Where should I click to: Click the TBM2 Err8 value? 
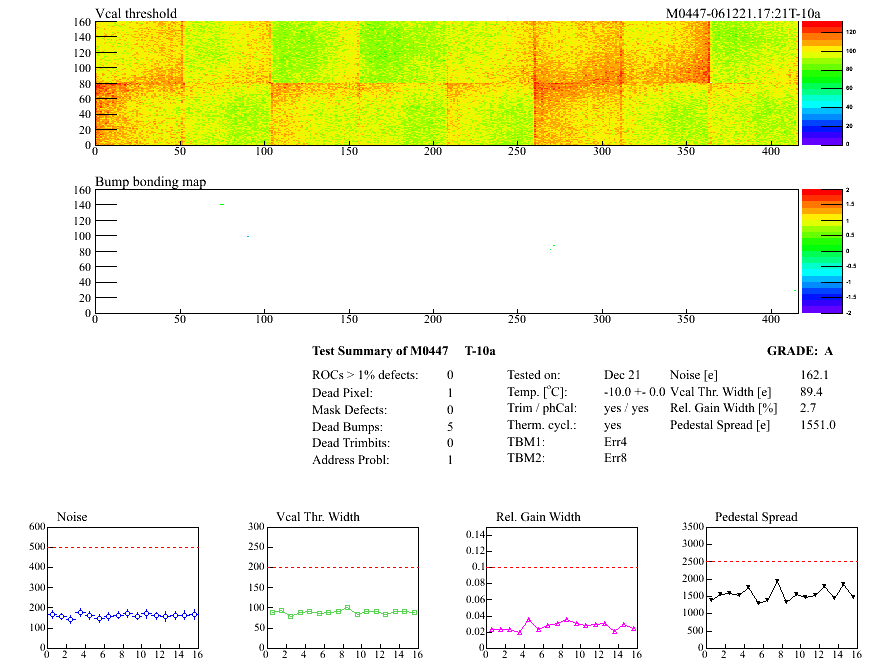click(616, 458)
